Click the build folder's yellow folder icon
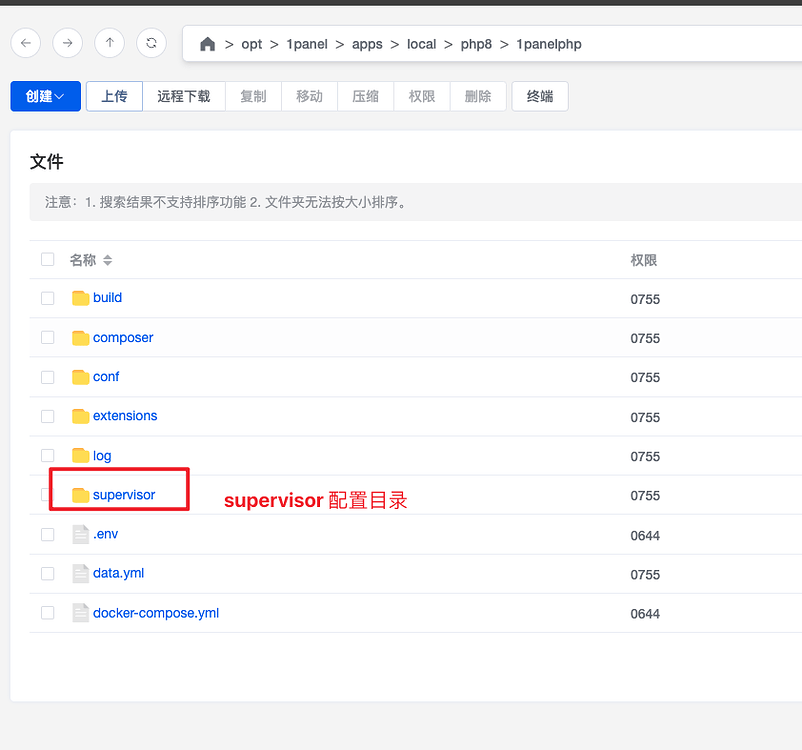This screenshot has height=750, width=802. [x=81, y=297]
